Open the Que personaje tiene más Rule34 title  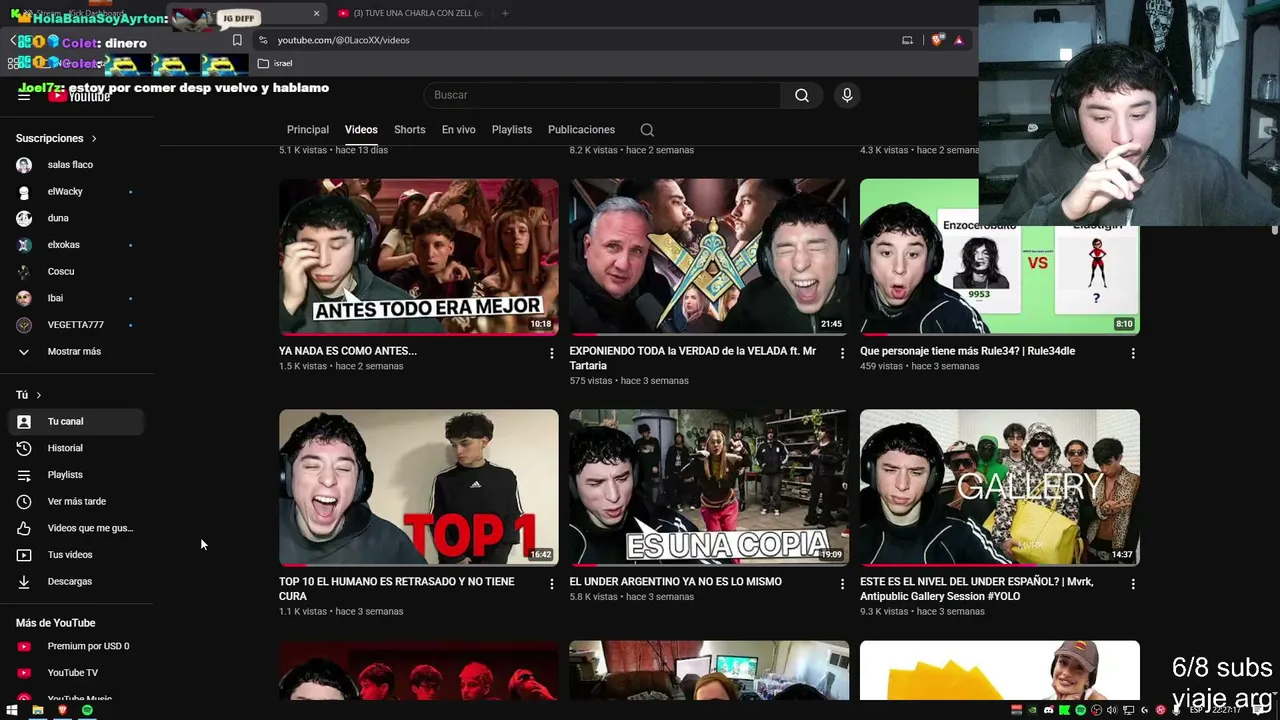coord(967,351)
